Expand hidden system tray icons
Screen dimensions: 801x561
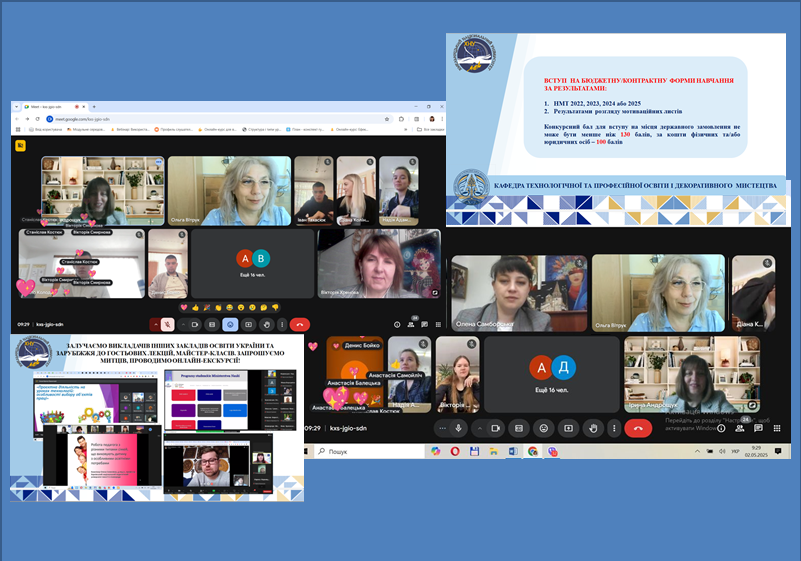(x=697, y=451)
